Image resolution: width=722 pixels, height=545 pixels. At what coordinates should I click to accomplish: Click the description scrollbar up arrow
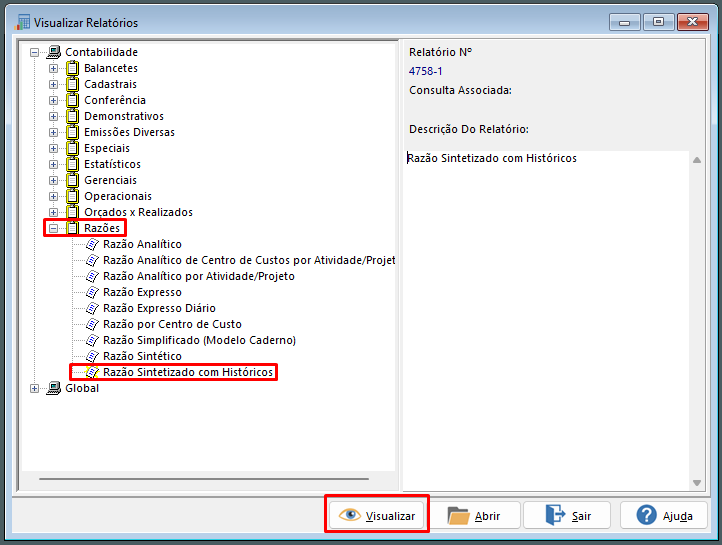(697, 160)
